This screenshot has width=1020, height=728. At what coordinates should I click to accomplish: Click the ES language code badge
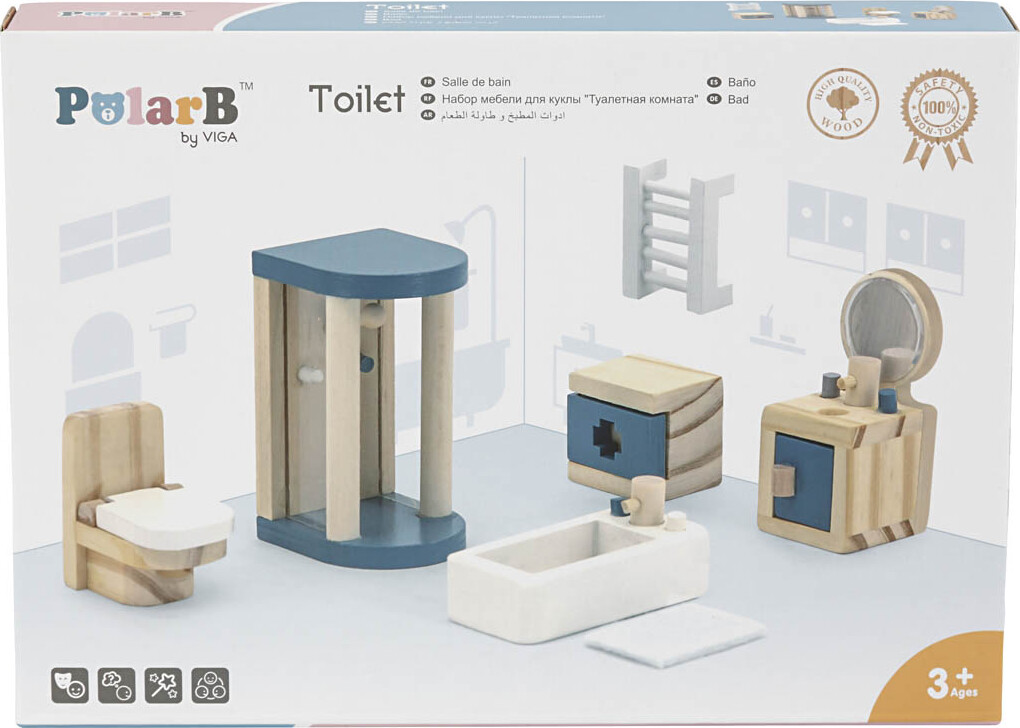[x=714, y=82]
